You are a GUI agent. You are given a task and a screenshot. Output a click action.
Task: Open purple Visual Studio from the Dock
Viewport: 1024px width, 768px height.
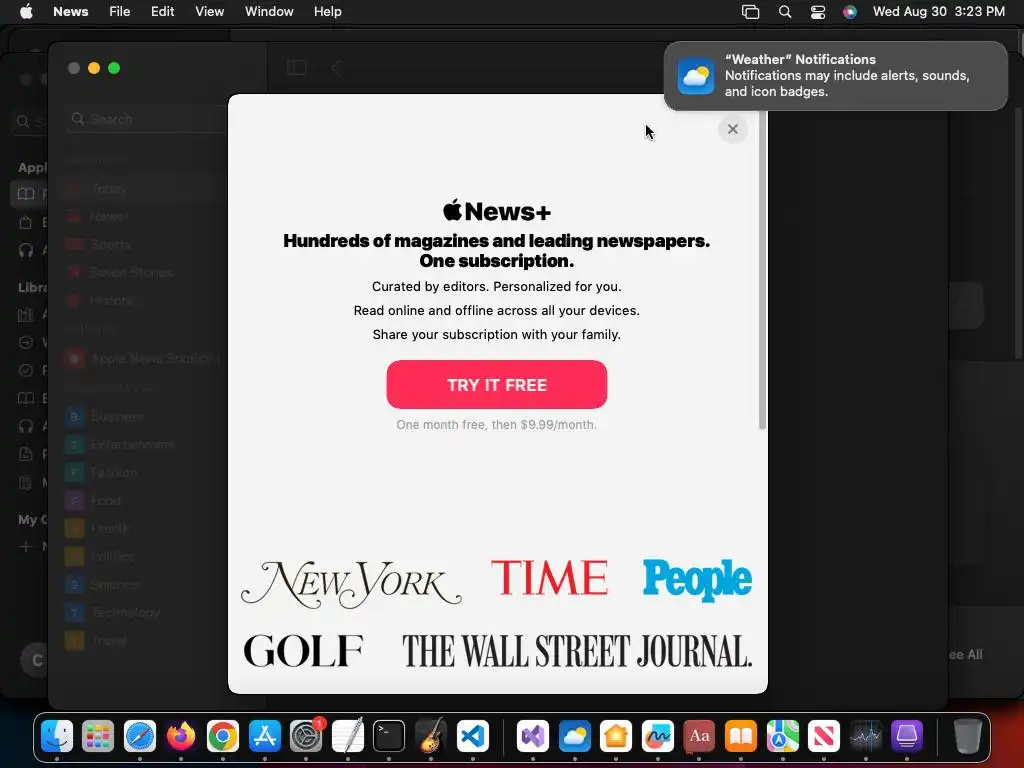pyautogui.click(x=533, y=737)
